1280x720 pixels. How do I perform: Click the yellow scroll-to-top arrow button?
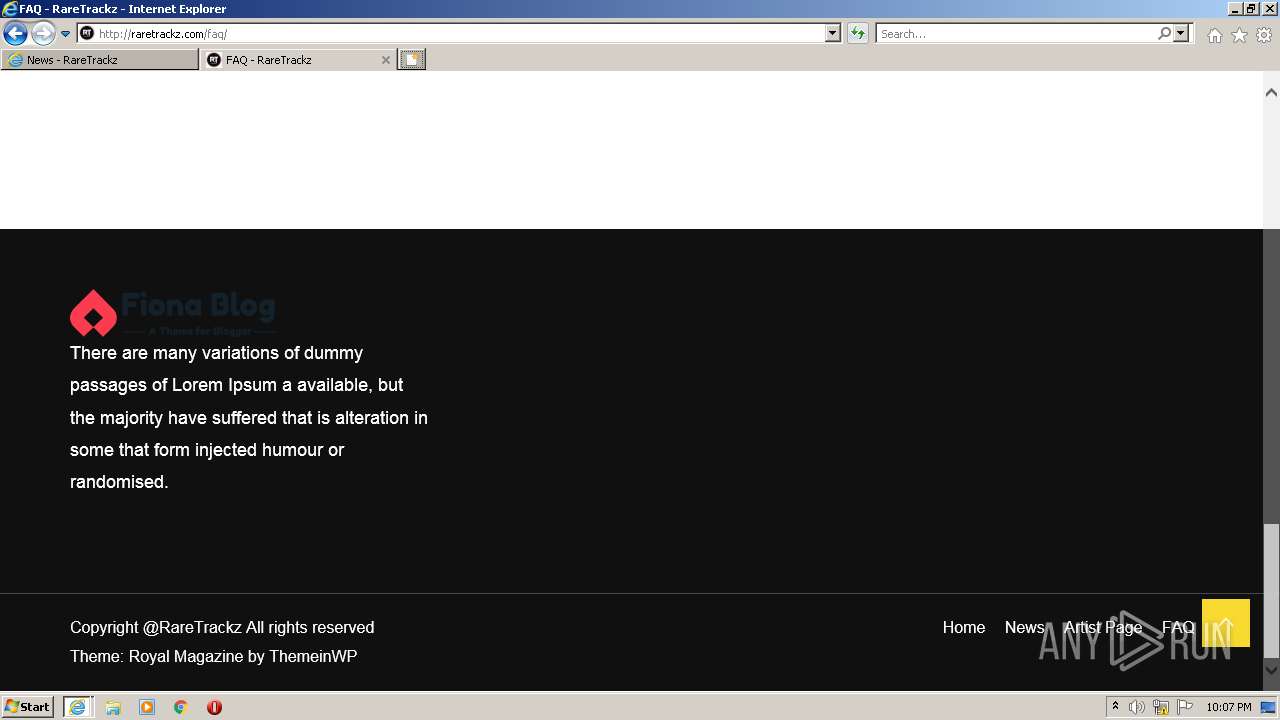tap(1226, 623)
